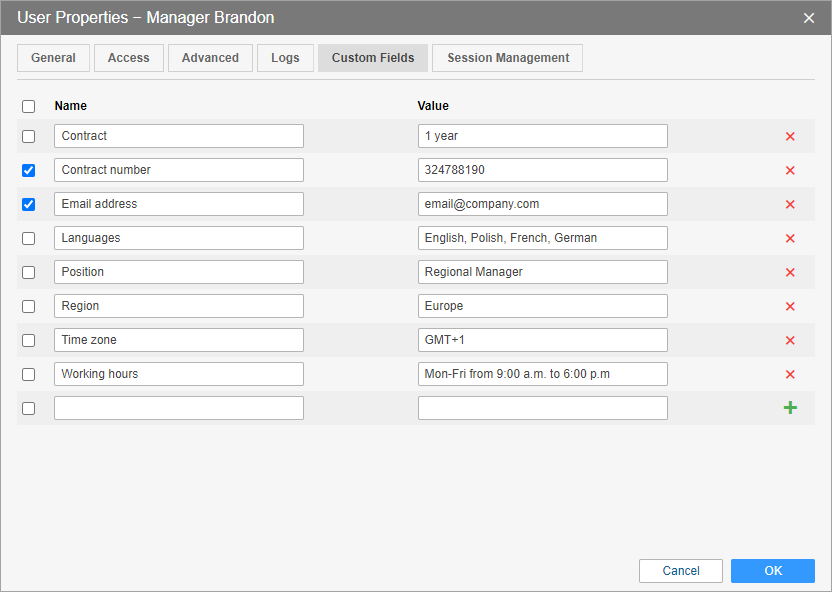Go to the Access tab

tap(129, 58)
